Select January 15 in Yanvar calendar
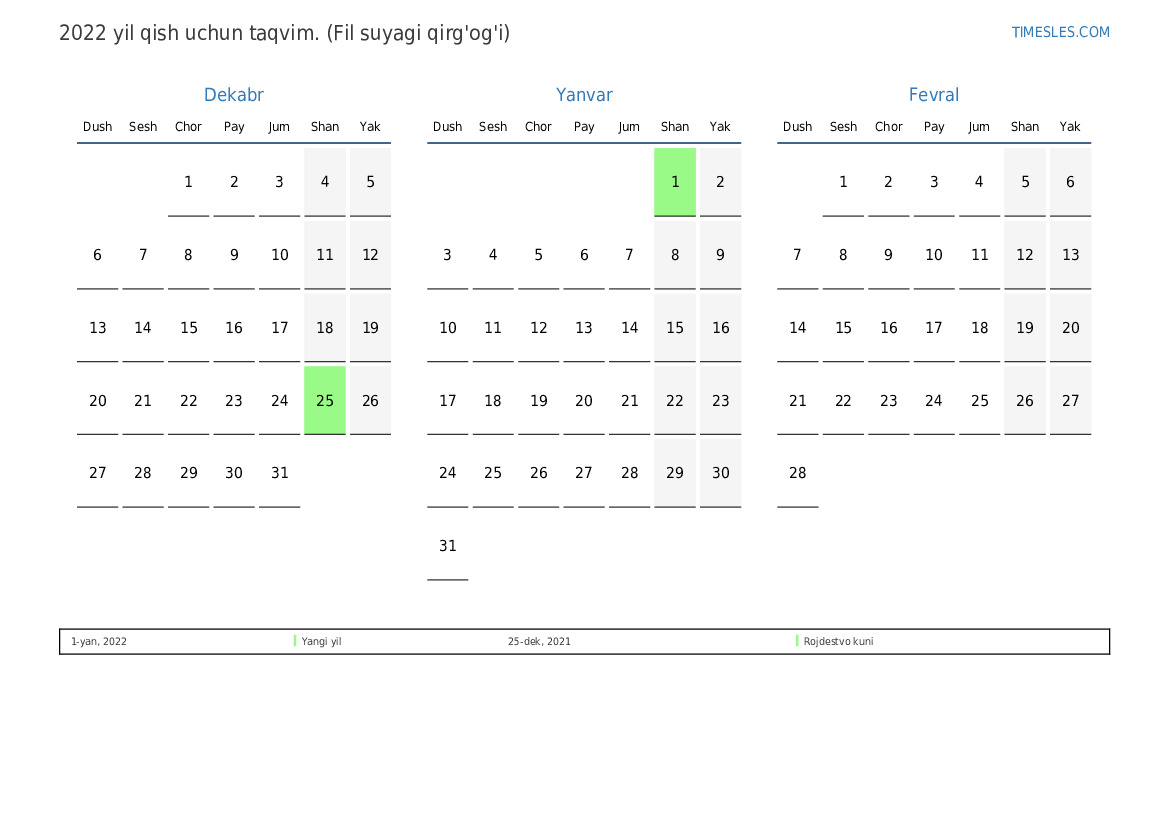Image resolution: width=1169 pixels, height=827 pixels. (675, 328)
